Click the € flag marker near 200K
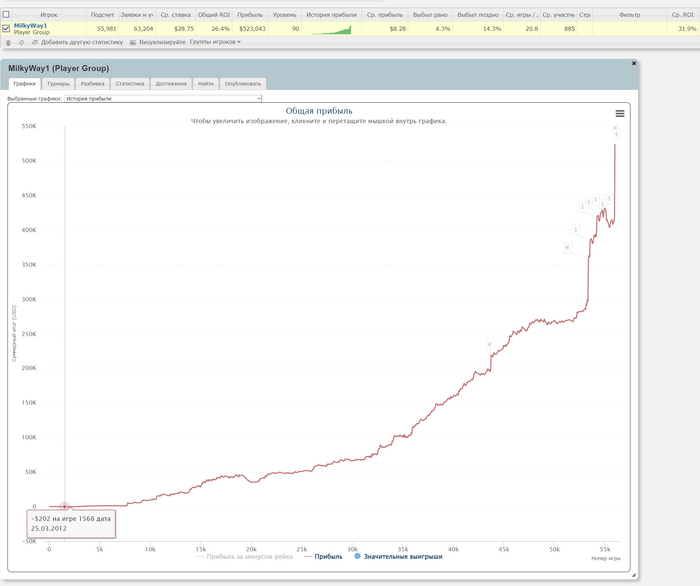700x586 pixels. pos(490,345)
